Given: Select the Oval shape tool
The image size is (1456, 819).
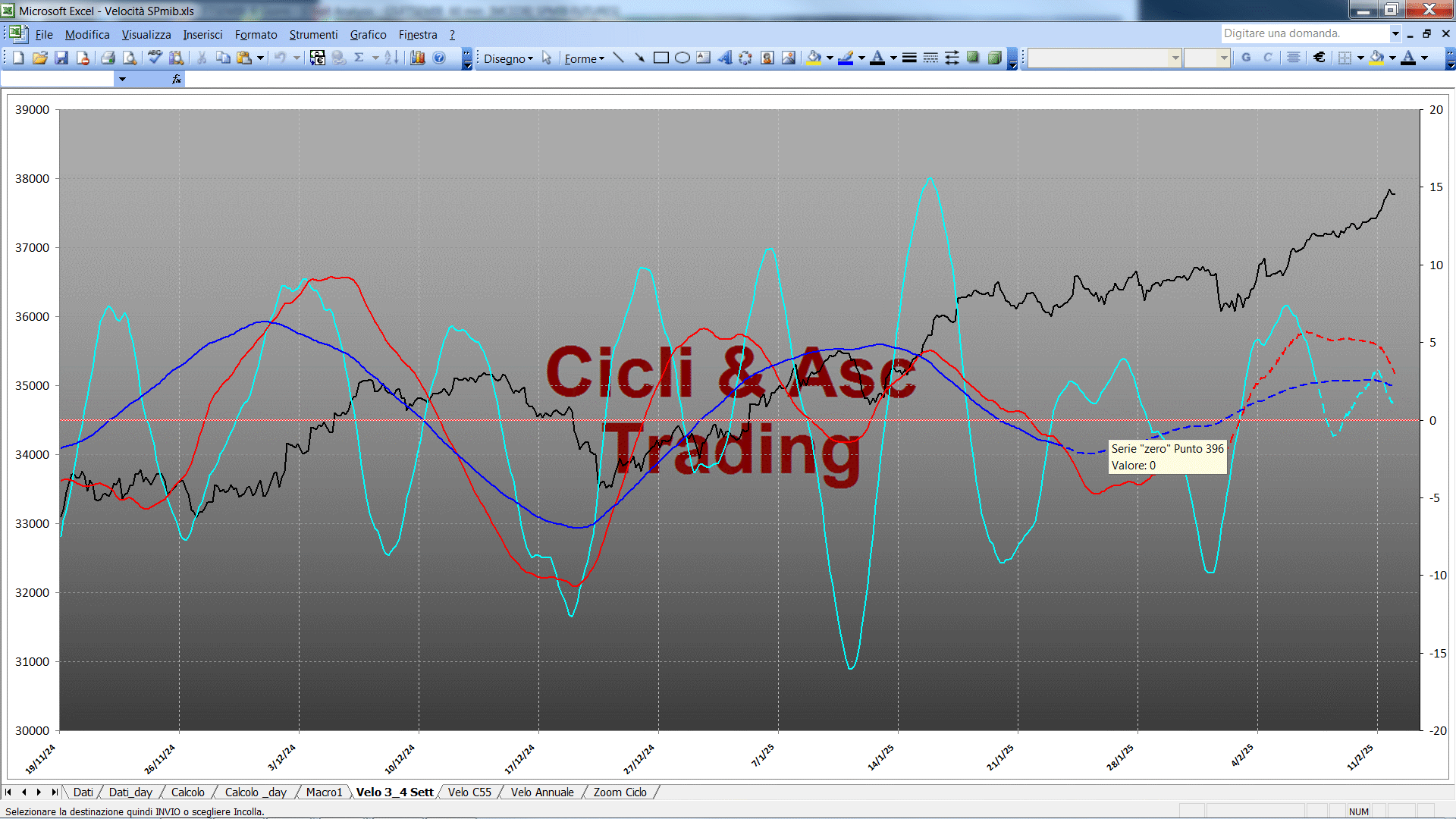Looking at the screenshot, I should click(682, 58).
